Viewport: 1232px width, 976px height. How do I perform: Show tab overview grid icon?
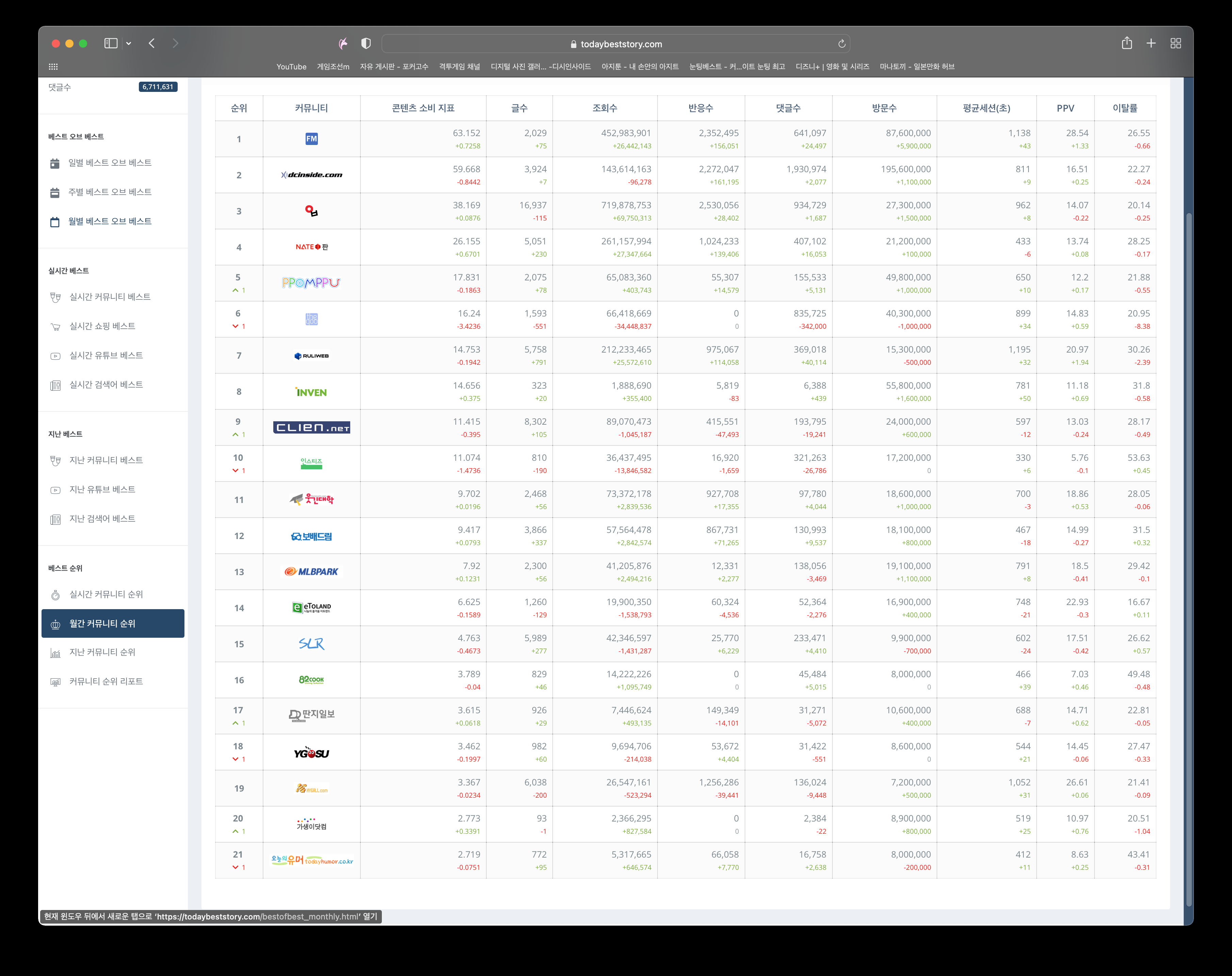[1176, 44]
